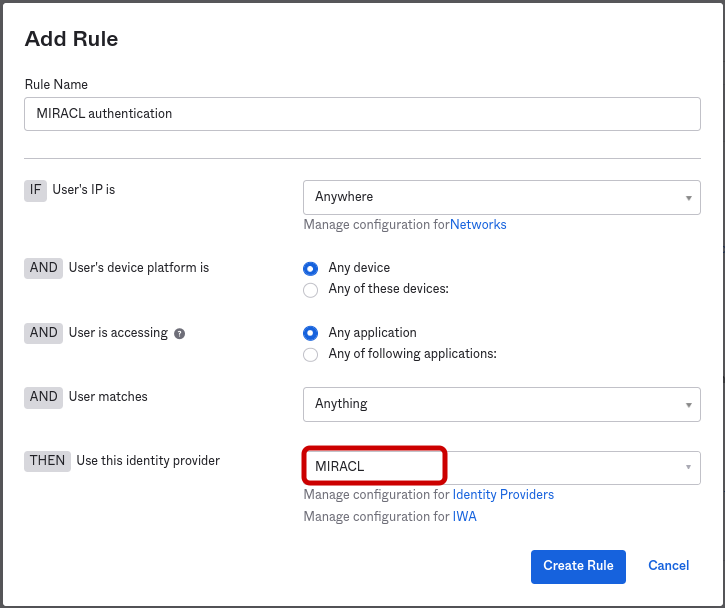Select the Any device radio button
The height and width of the screenshot is (608, 725).
pos(310,269)
